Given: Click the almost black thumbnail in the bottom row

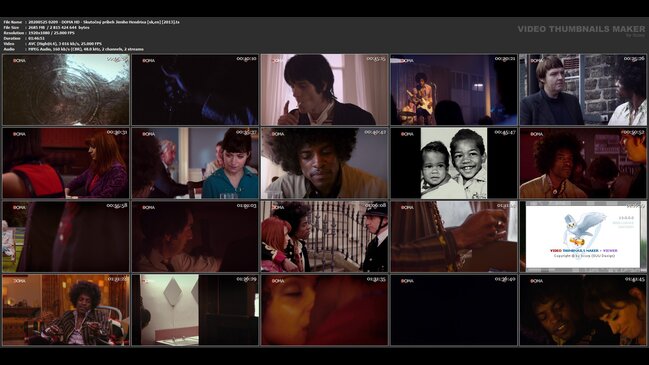Looking at the screenshot, I should pos(454,310).
